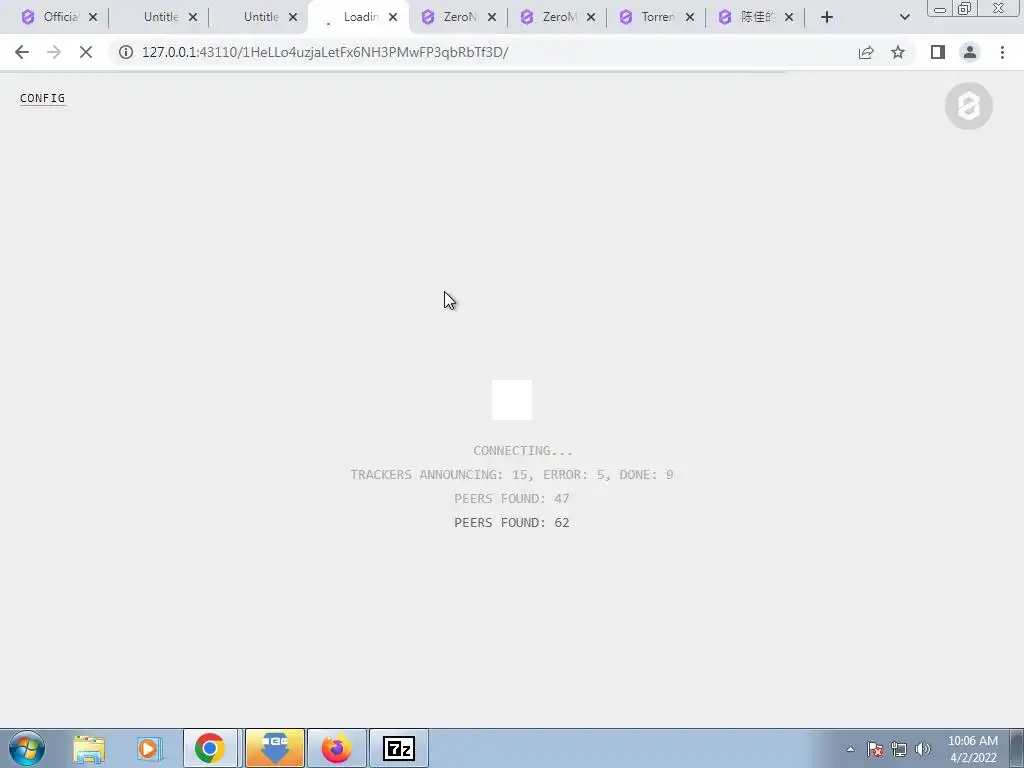1024x768 pixels.
Task: Close the ZeroN tab
Action: point(492,17)
